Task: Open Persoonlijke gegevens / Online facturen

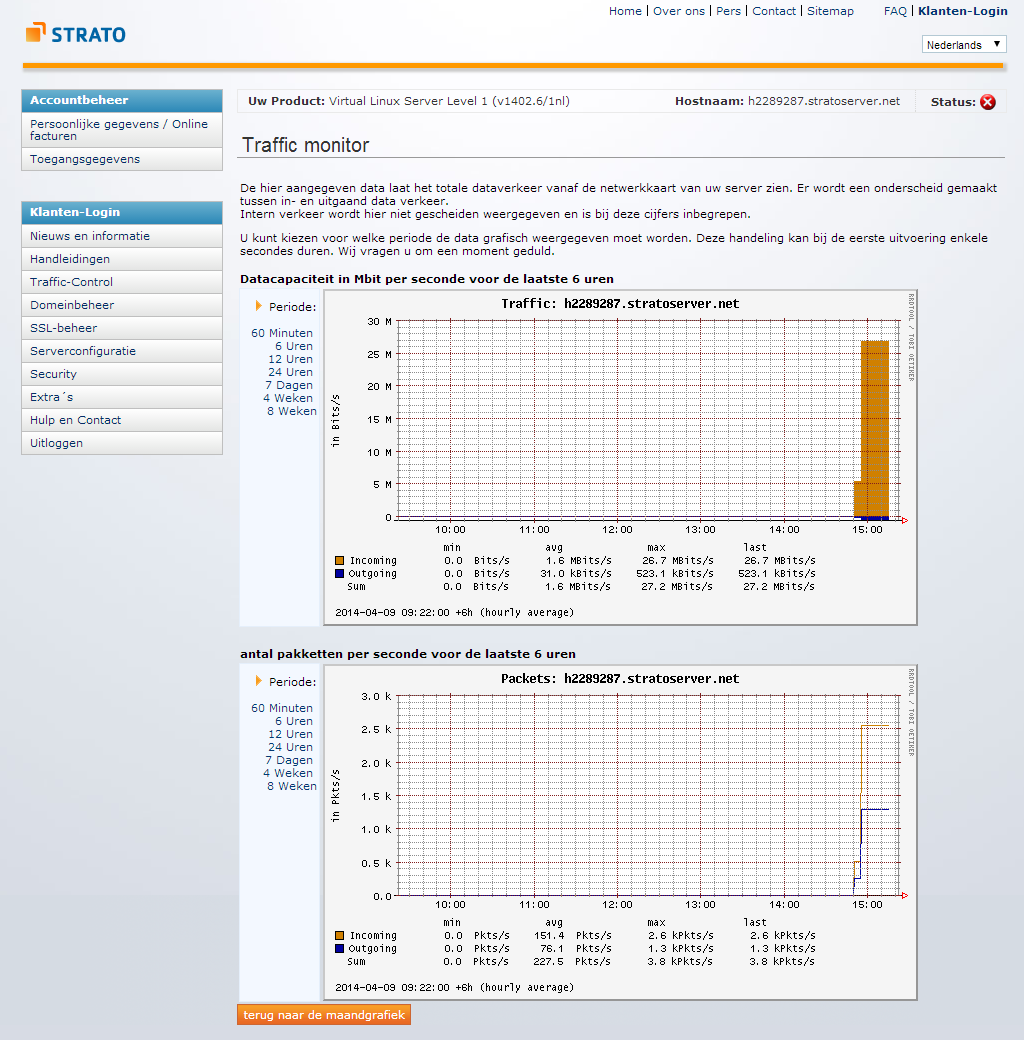Action: [119, 130]
